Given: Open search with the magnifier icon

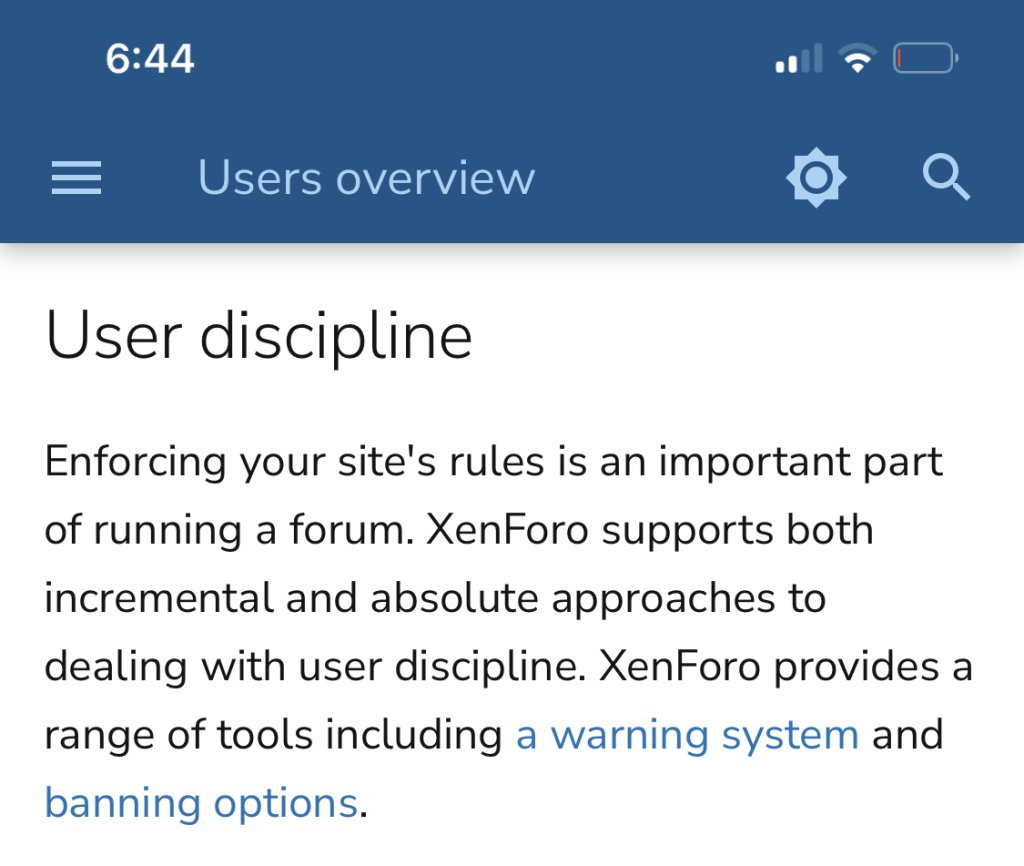Looking at the screenshot, I should (x=945, y=179).
